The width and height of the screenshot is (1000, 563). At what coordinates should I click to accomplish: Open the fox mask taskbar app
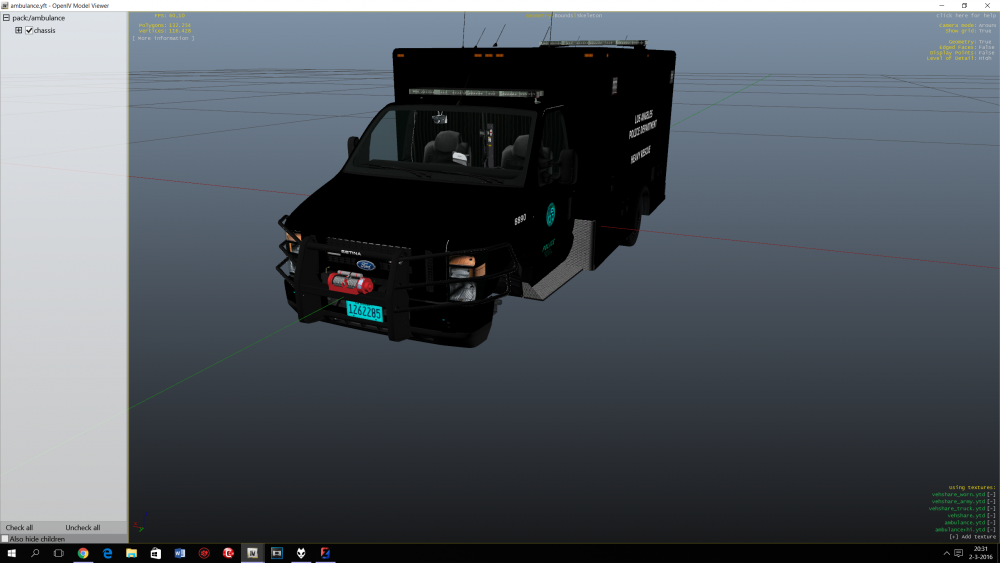(x=301, y=553)
